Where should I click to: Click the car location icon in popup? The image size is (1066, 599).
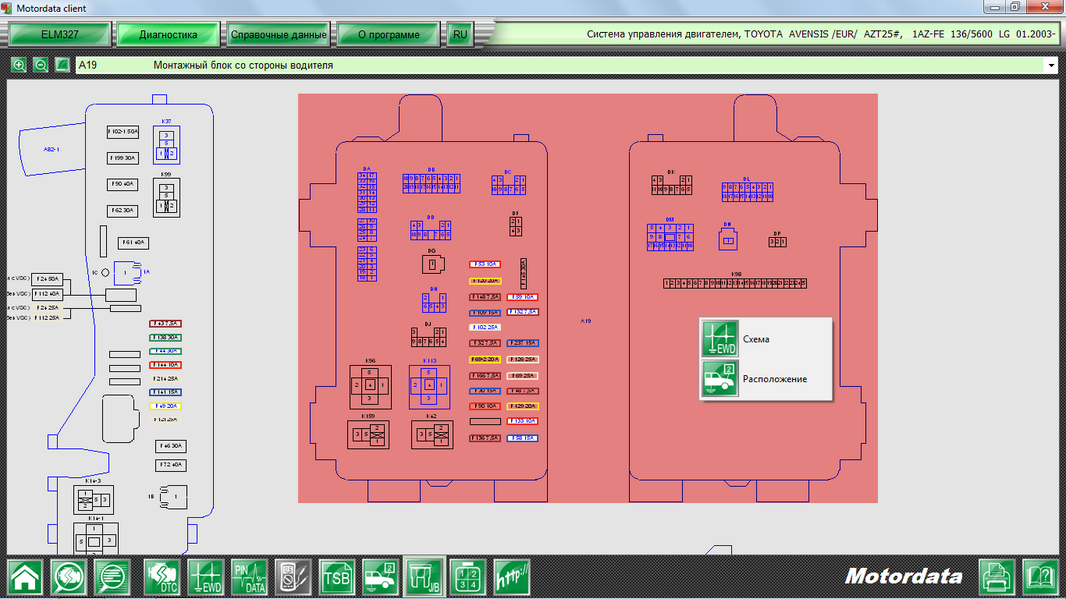click(719, 379)
